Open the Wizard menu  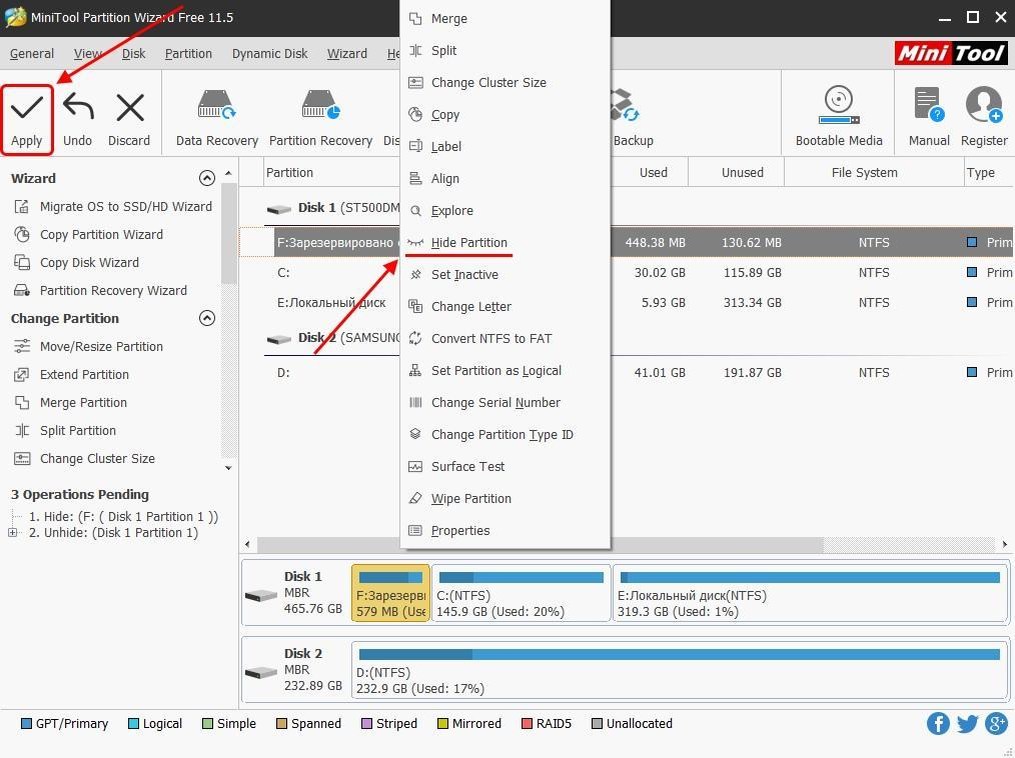point(347,54)
